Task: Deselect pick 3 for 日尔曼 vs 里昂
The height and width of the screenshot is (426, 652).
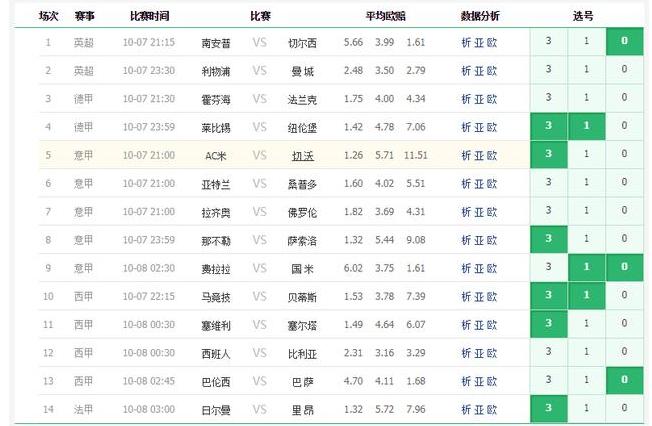Action: pos(548,409)
